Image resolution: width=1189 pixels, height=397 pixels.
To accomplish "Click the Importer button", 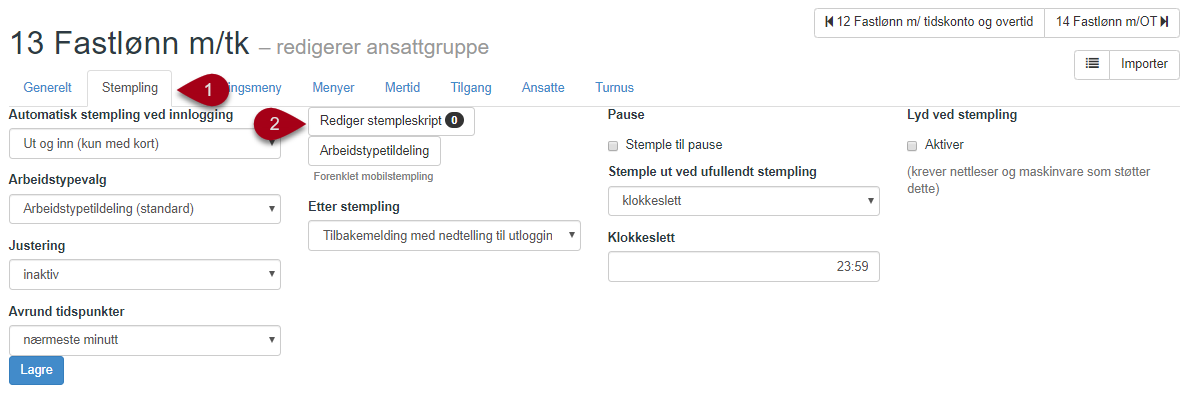I will (x=1144, y=64).
